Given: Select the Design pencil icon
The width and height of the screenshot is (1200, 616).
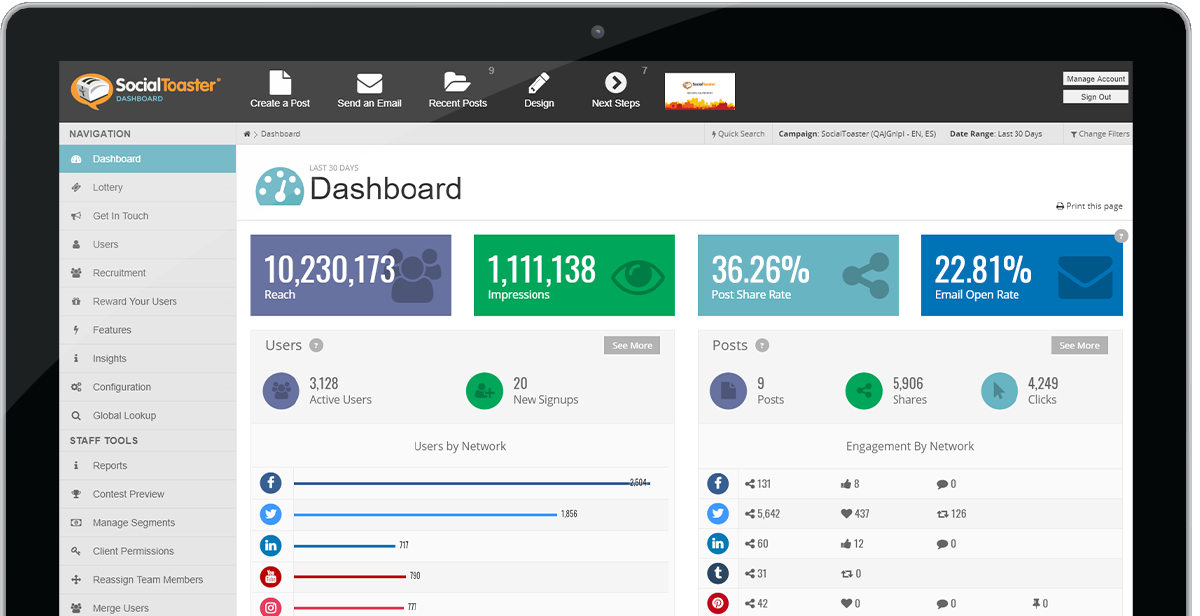Looking at the screenshot, I should tap(539, 83).
